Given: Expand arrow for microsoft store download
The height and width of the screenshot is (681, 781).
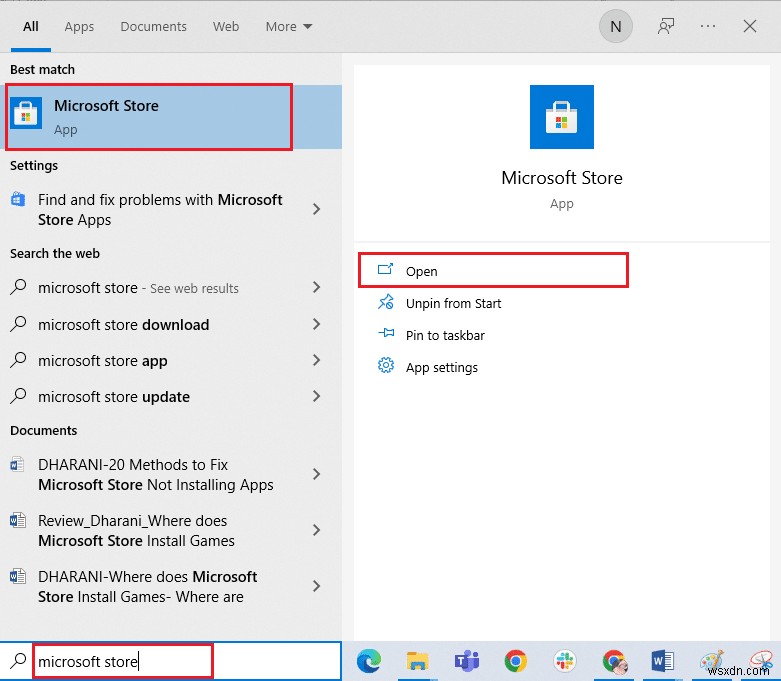Looking at the screenshot, I should tap(316, 325).
